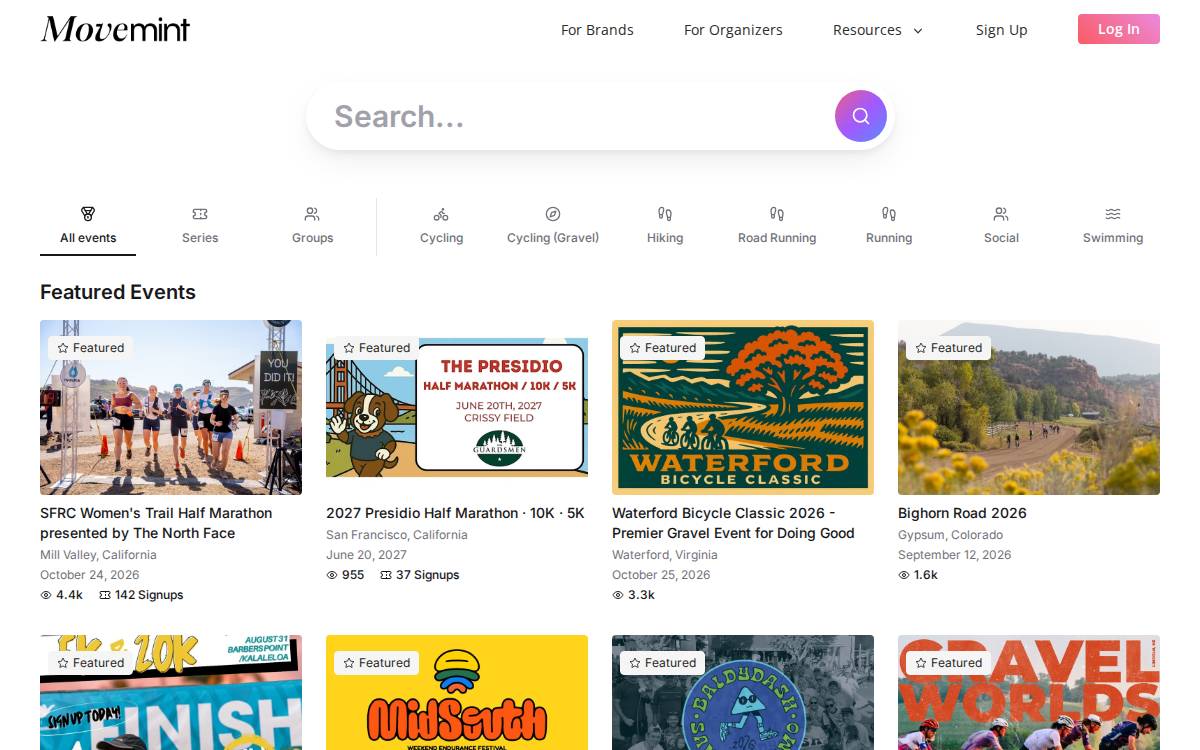The width and height of the screenshot is (1200, 750).
Task: Click Featured badge on the MidSouth card
Action: tap(376, 663)
